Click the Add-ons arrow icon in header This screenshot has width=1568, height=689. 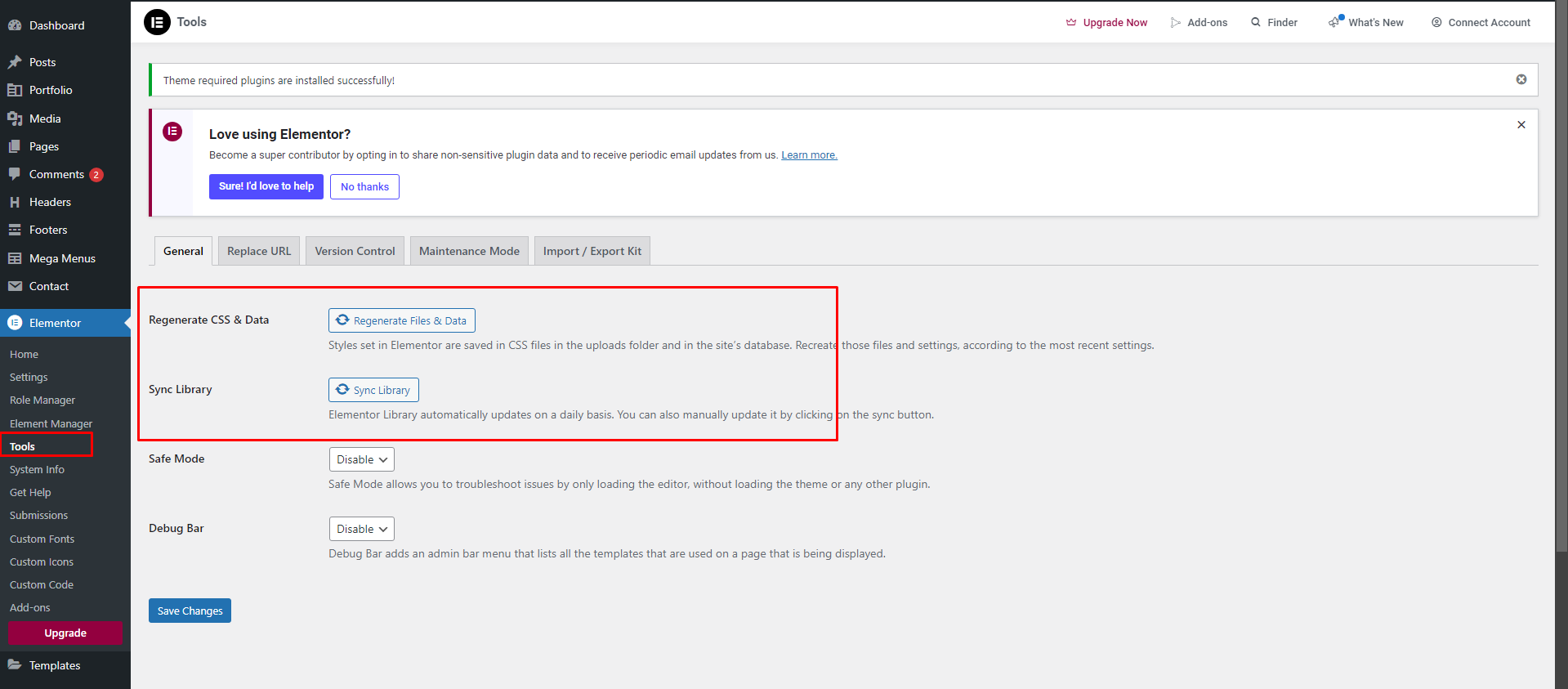1175,23
